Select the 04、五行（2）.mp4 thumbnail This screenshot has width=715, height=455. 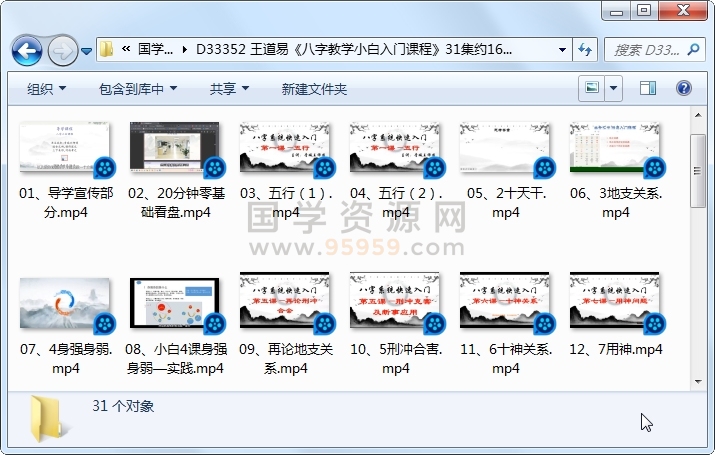coord(395,147)
